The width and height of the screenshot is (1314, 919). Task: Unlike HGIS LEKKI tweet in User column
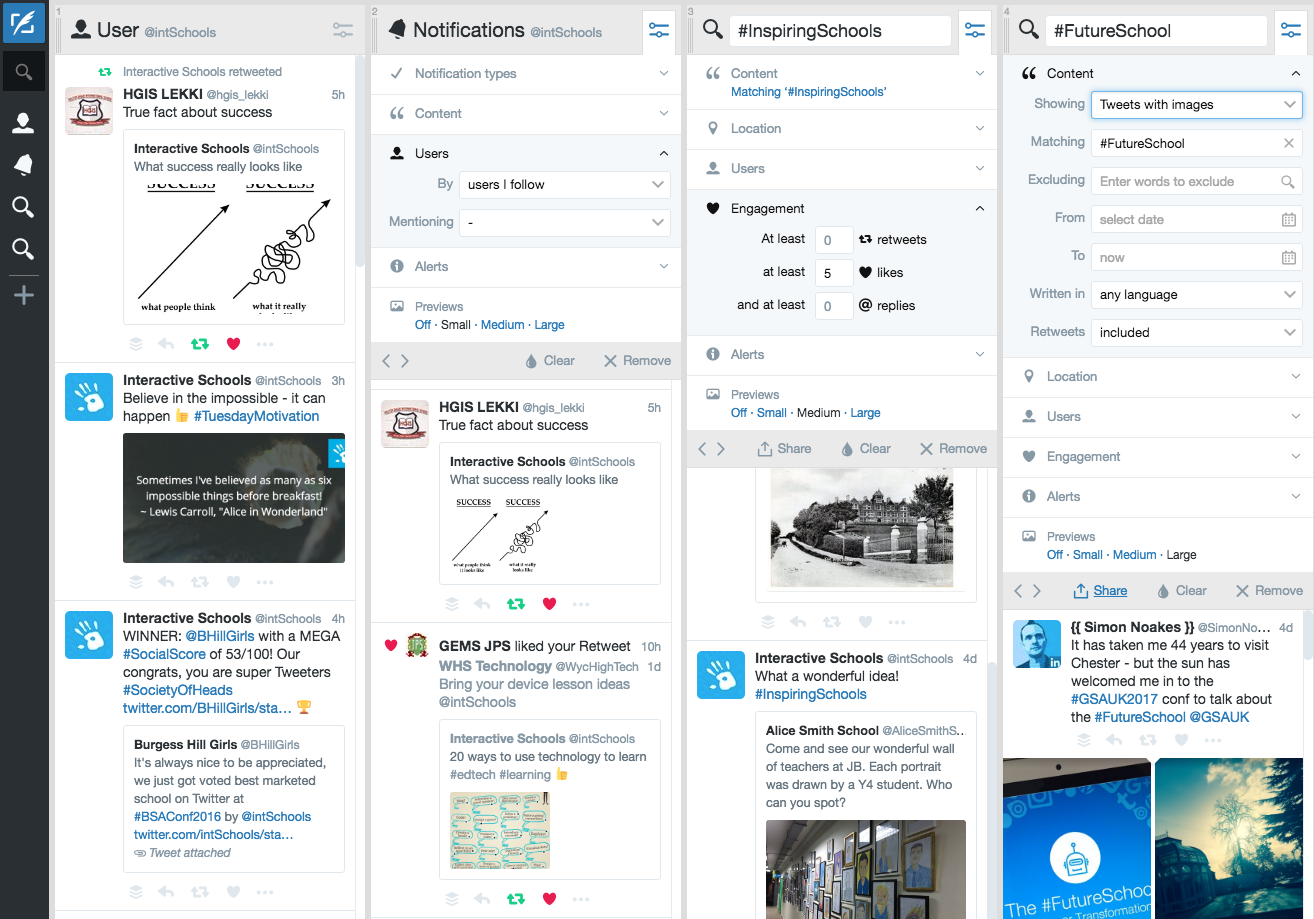point(233,344)
